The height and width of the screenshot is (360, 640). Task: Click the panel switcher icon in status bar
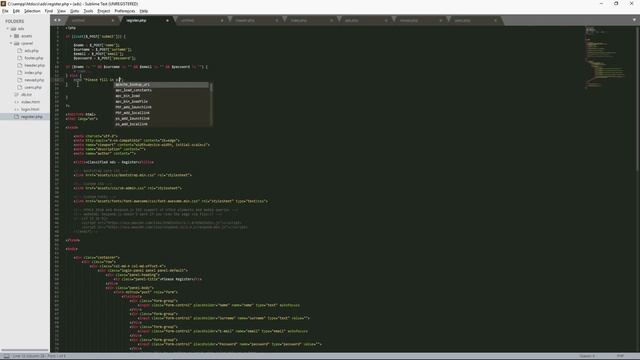coord(7,356)
